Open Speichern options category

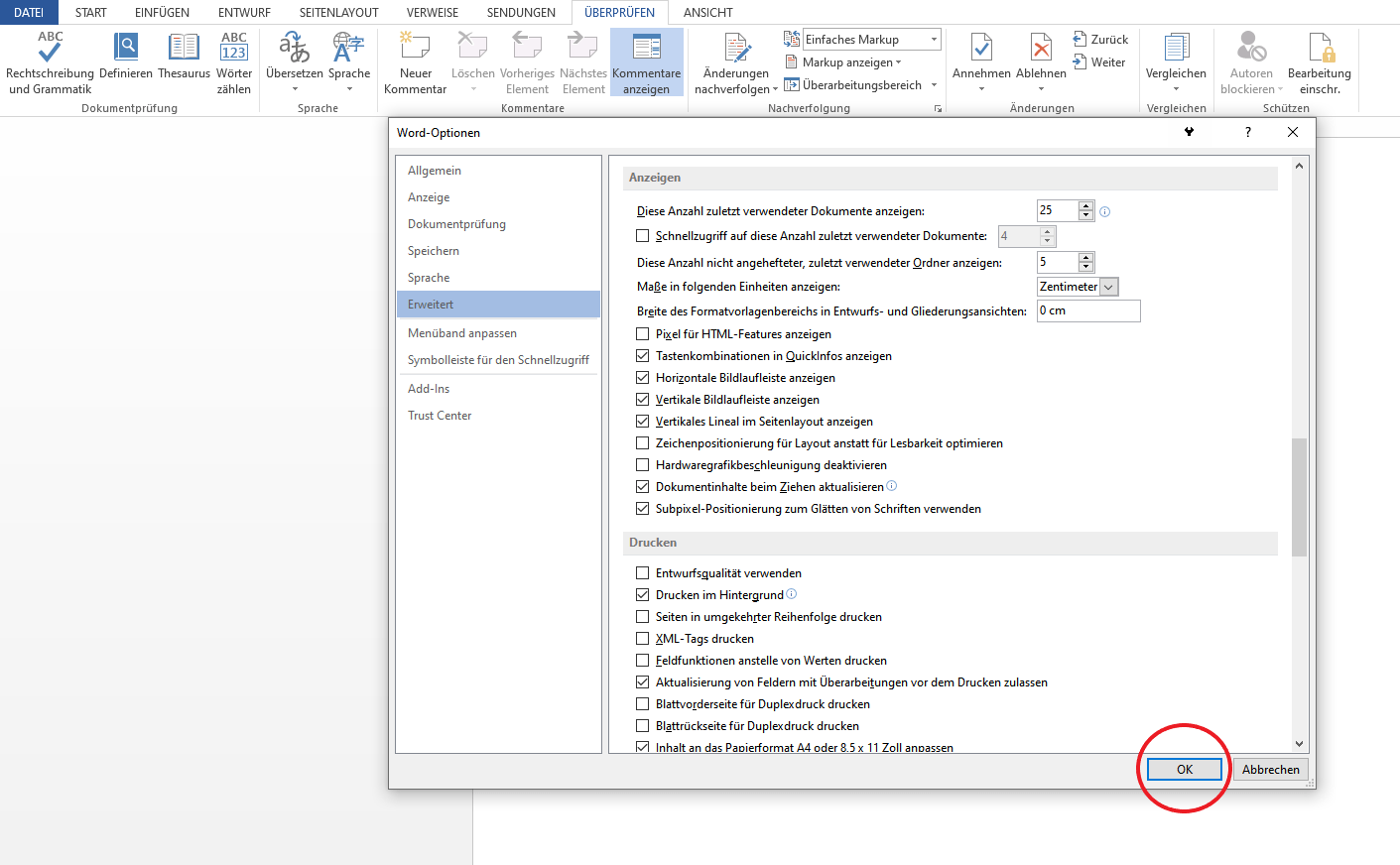click(498, 251)
